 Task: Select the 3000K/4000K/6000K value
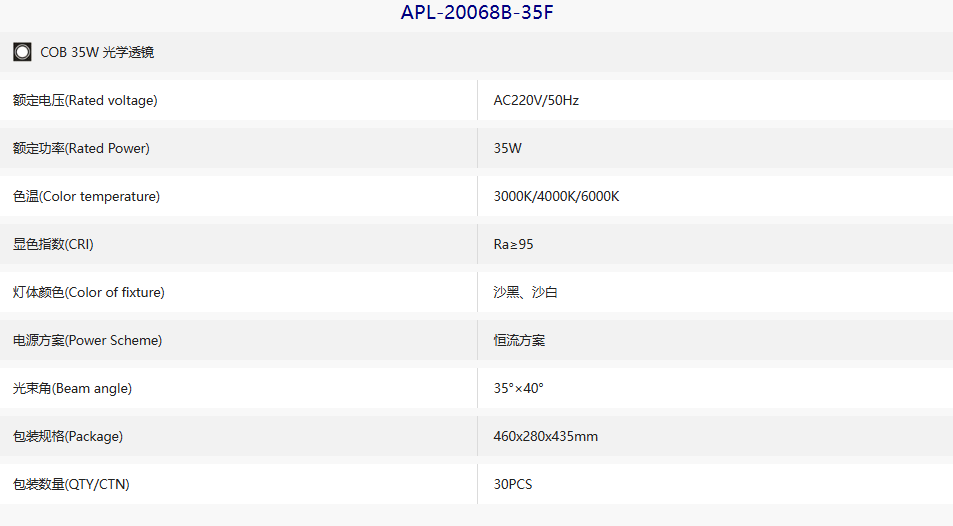(556, 196)
